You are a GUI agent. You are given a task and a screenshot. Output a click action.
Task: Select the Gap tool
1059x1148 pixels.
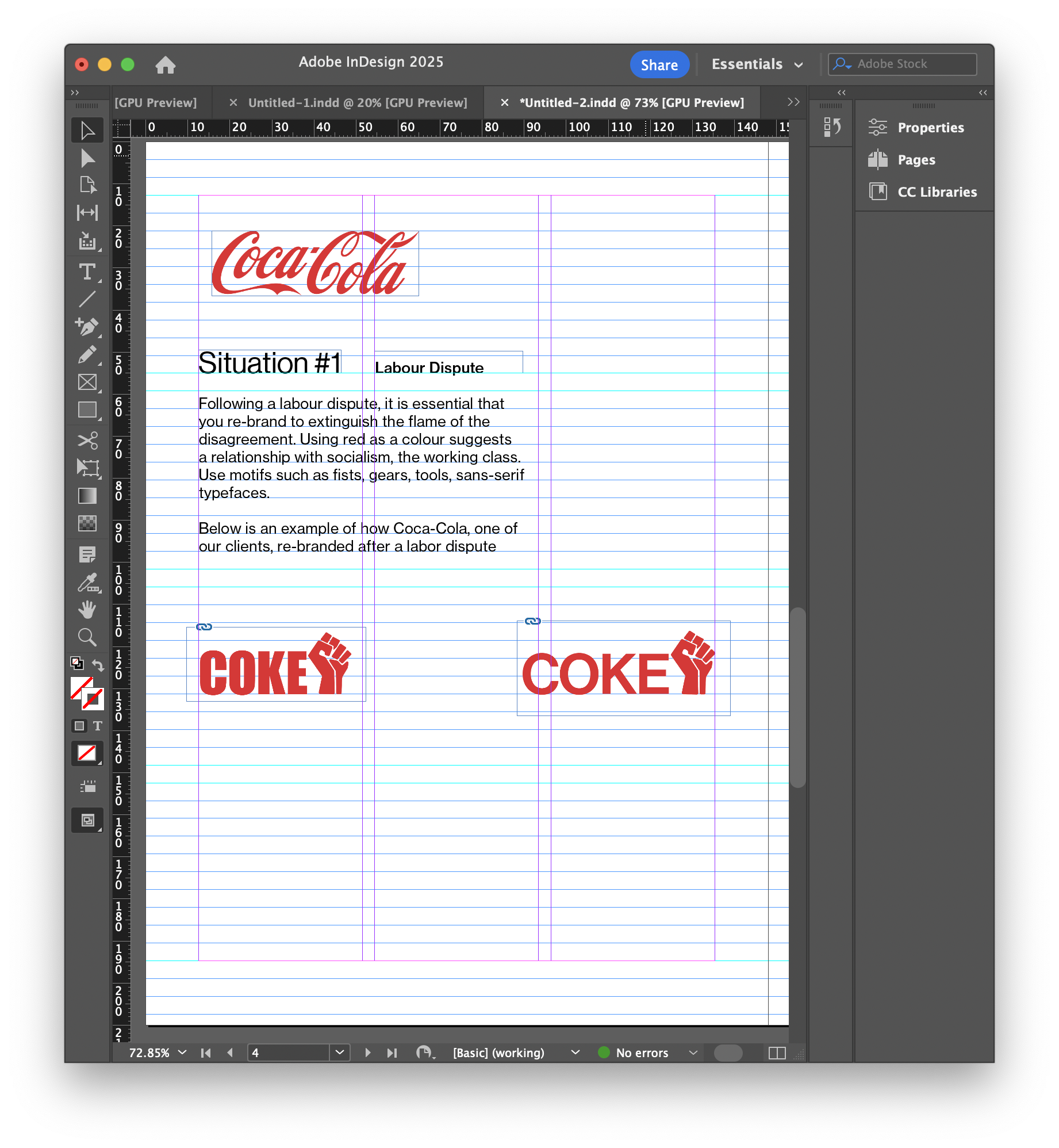(87, 213)
